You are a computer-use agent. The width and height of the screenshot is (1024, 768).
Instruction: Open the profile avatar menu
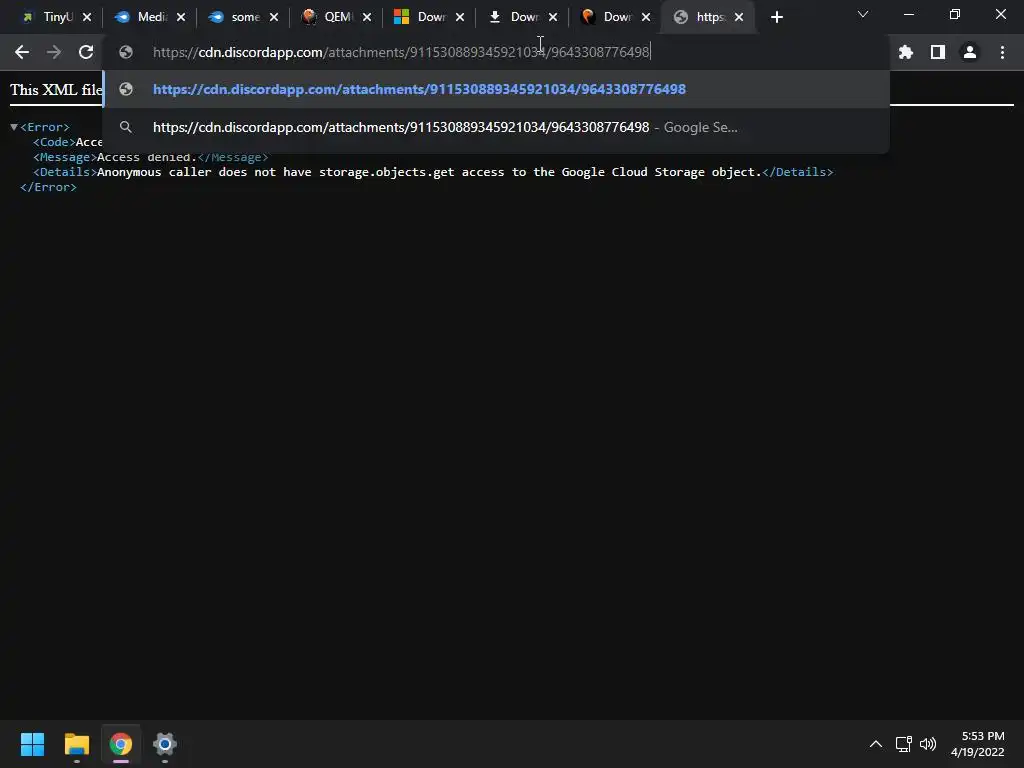[x=970, y=52]
